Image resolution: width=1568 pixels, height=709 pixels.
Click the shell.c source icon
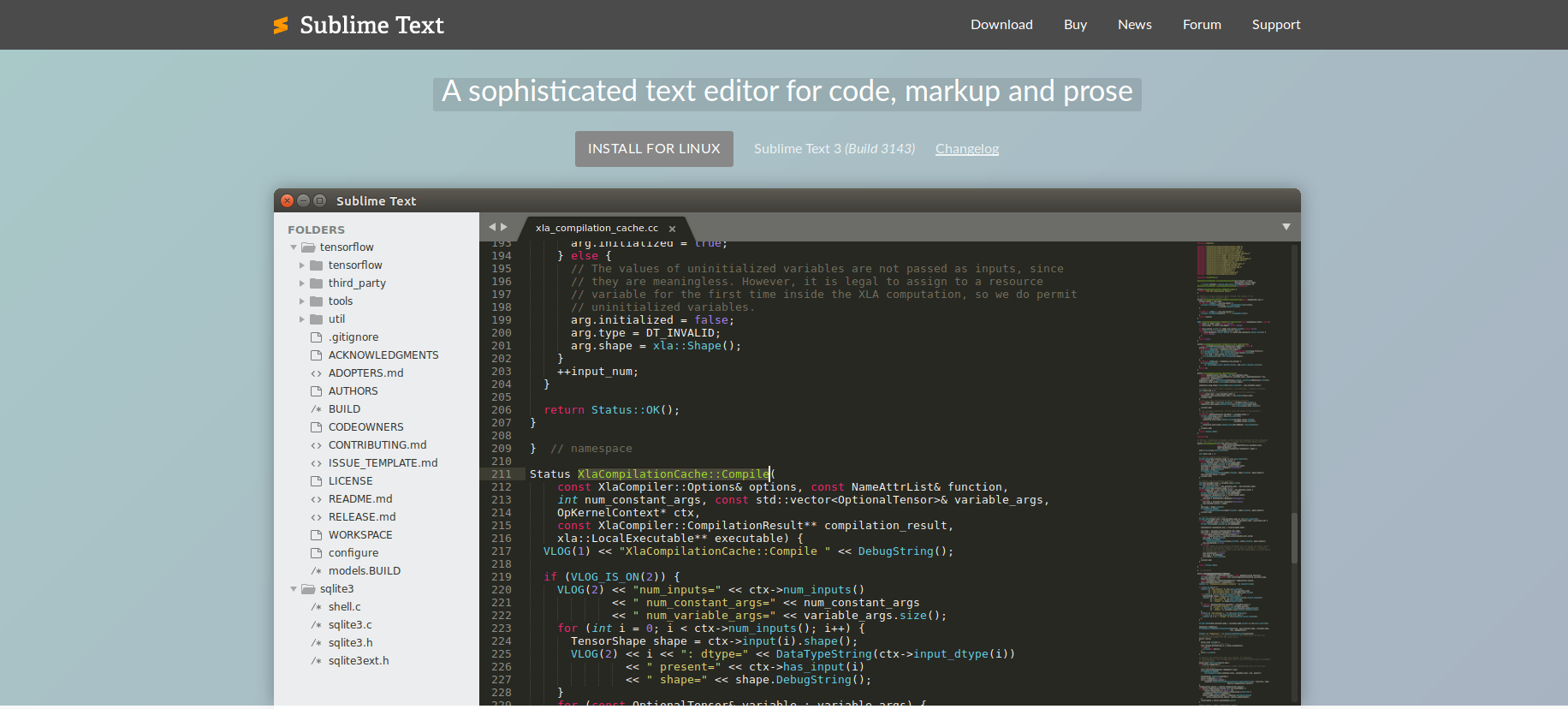tap(316, 607)
